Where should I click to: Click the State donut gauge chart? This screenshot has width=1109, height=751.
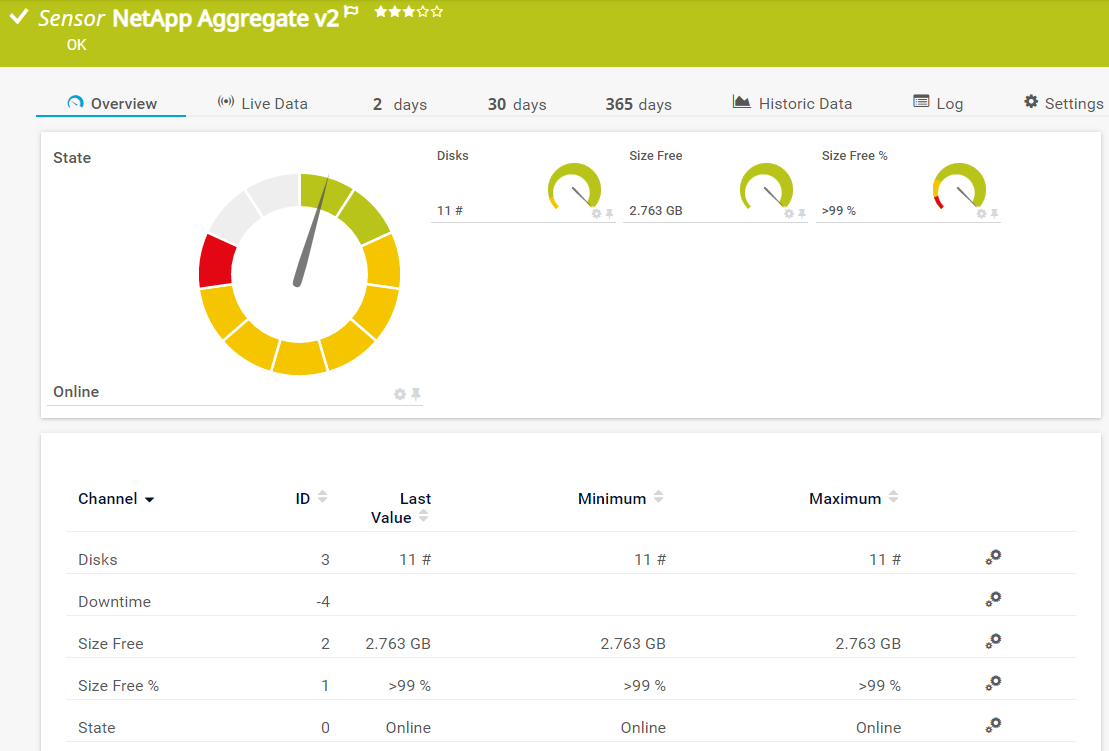click(x=299, y=274)
